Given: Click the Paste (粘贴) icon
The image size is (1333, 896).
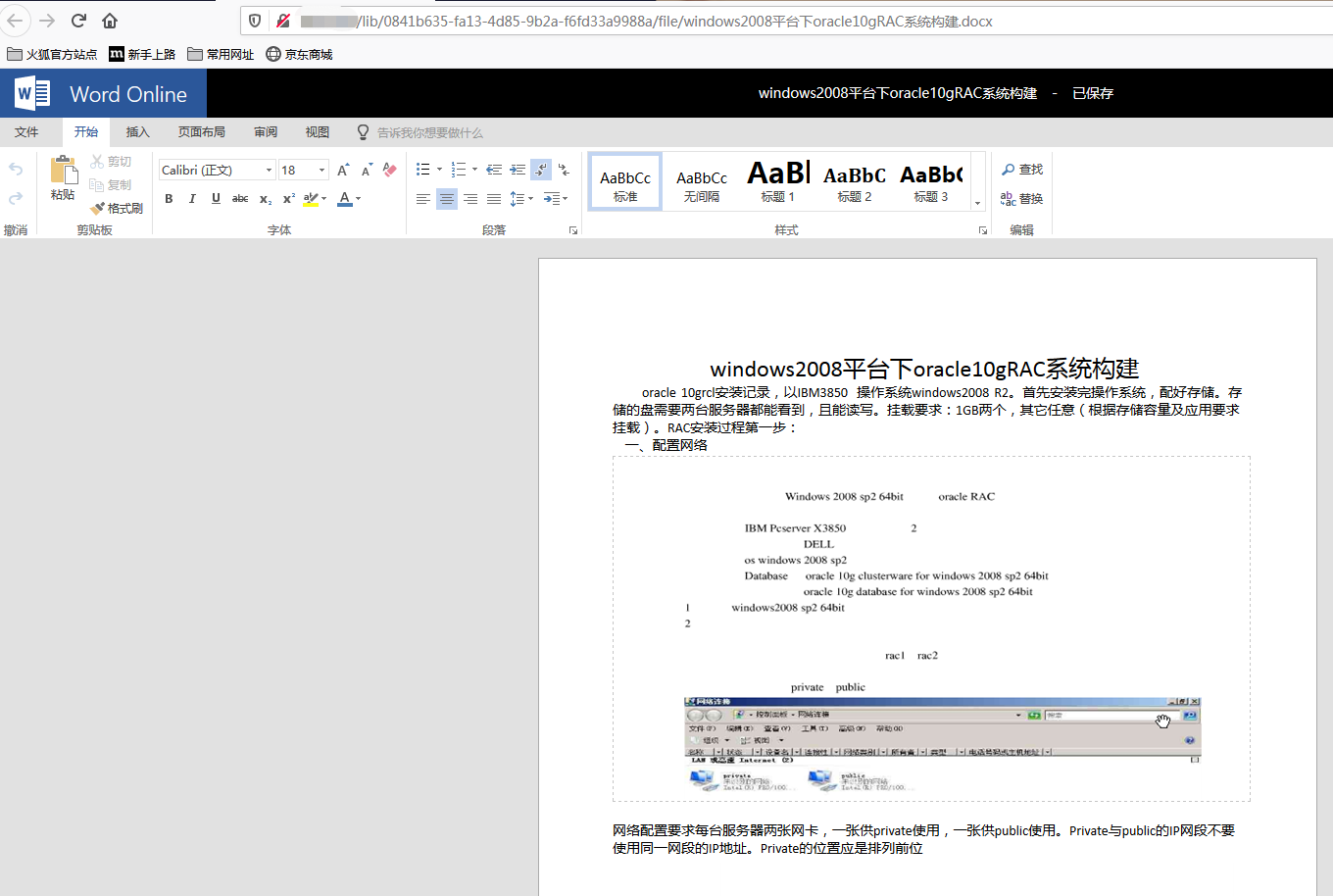Looking at the screenshot, I should coord(64,172).
